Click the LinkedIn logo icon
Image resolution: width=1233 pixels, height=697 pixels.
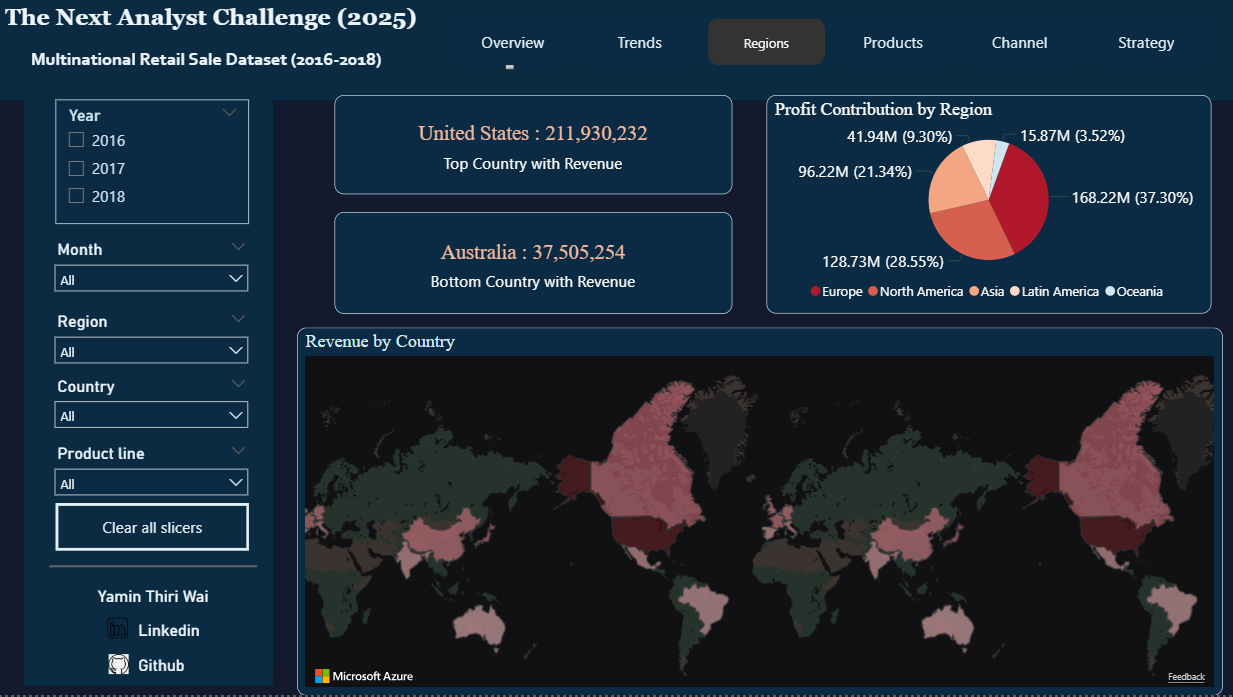[x=118, y=629]
